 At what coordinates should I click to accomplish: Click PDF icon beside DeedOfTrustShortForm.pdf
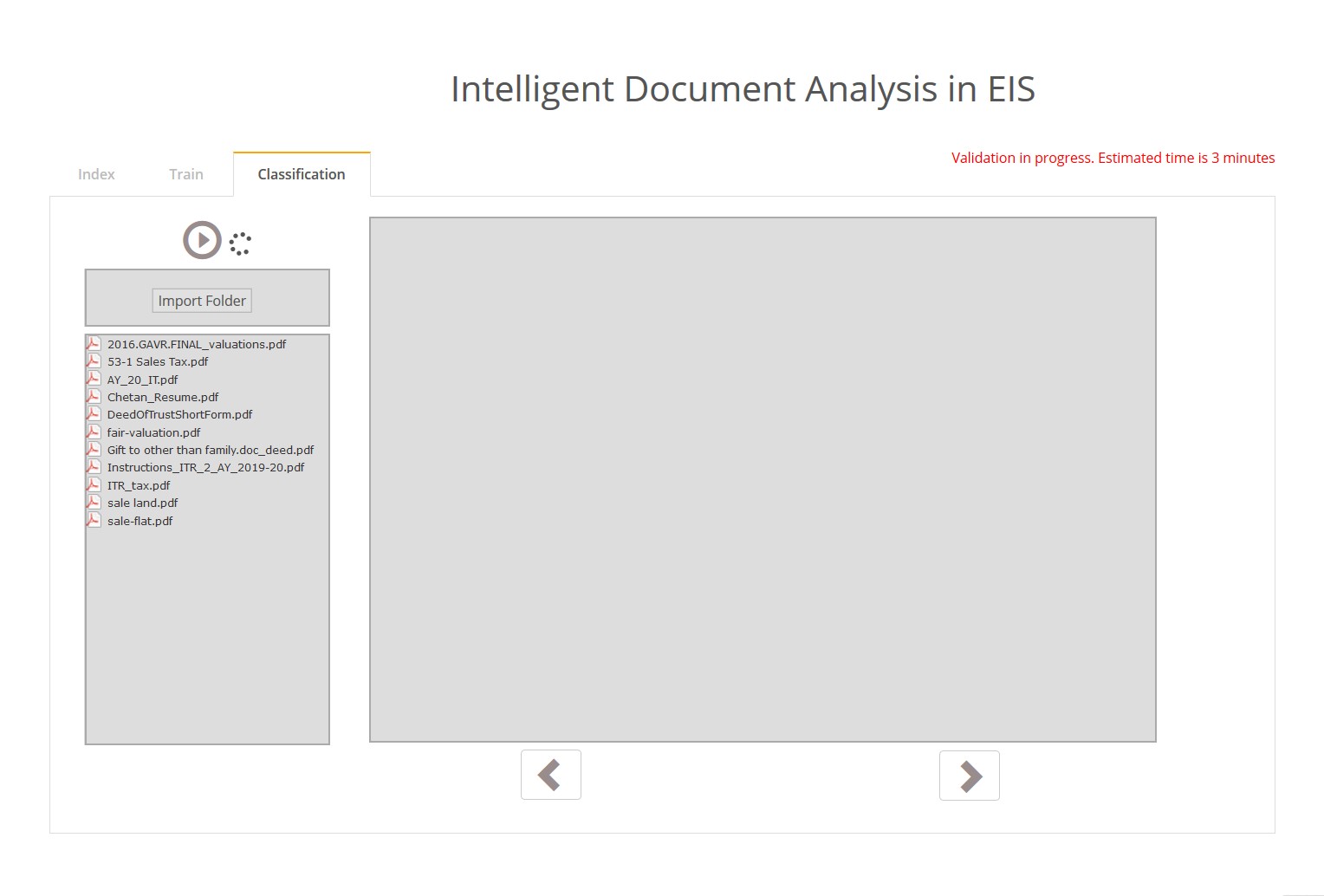(x=94, y=413)
